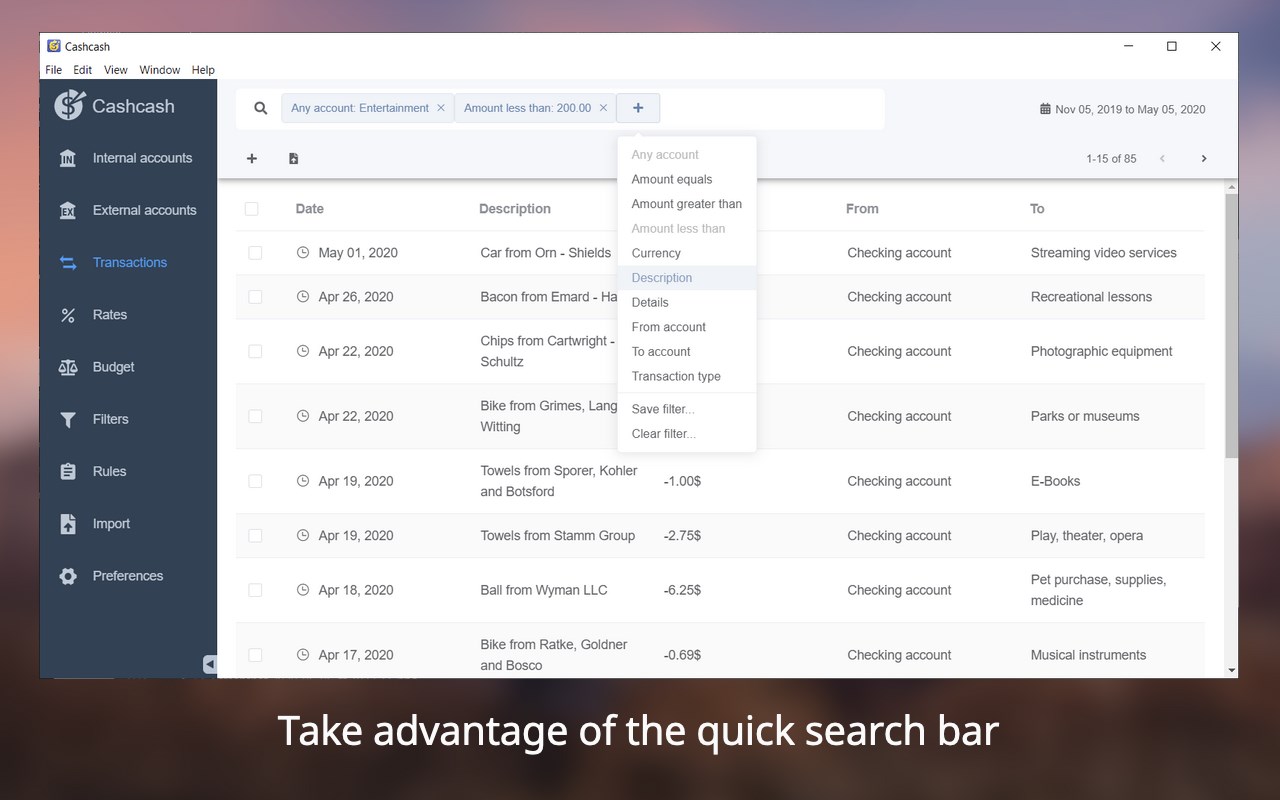The width and height of the screenshot is (1280, 800).
Task: Click the add transaction plus icon
Action: point(252,158)
